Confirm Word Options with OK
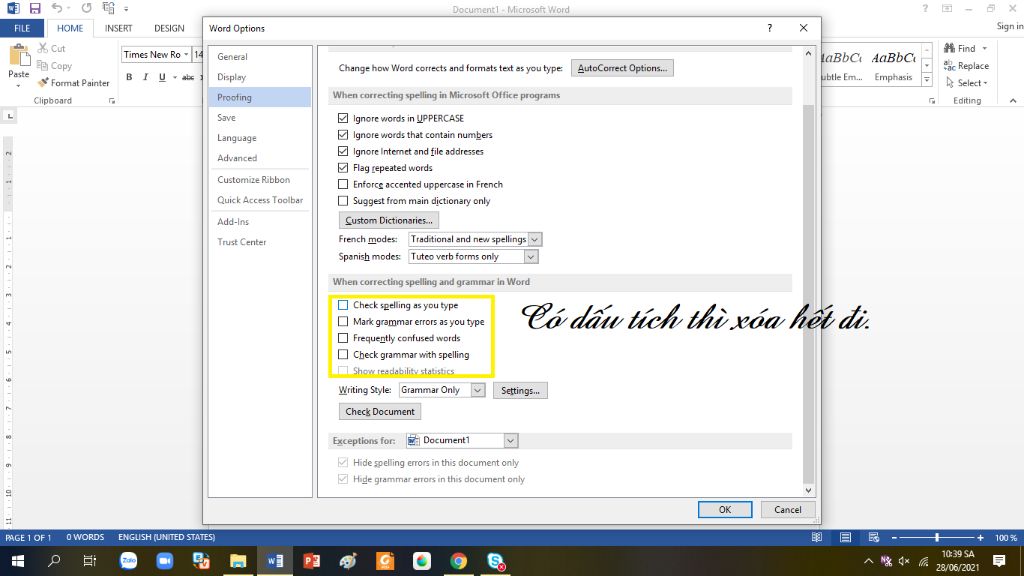 click(725, 509)
